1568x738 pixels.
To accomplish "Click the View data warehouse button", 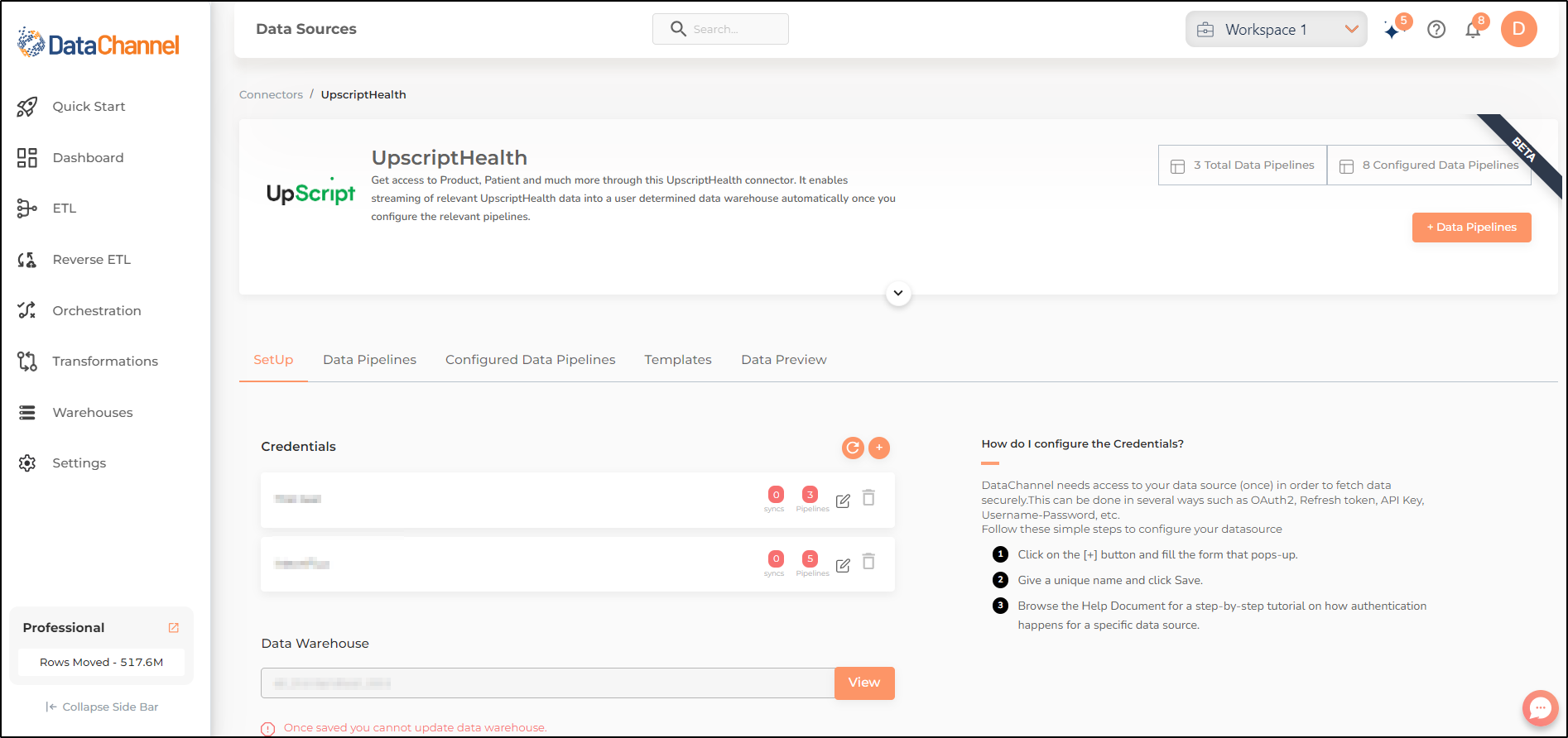I will click(864, 683).
